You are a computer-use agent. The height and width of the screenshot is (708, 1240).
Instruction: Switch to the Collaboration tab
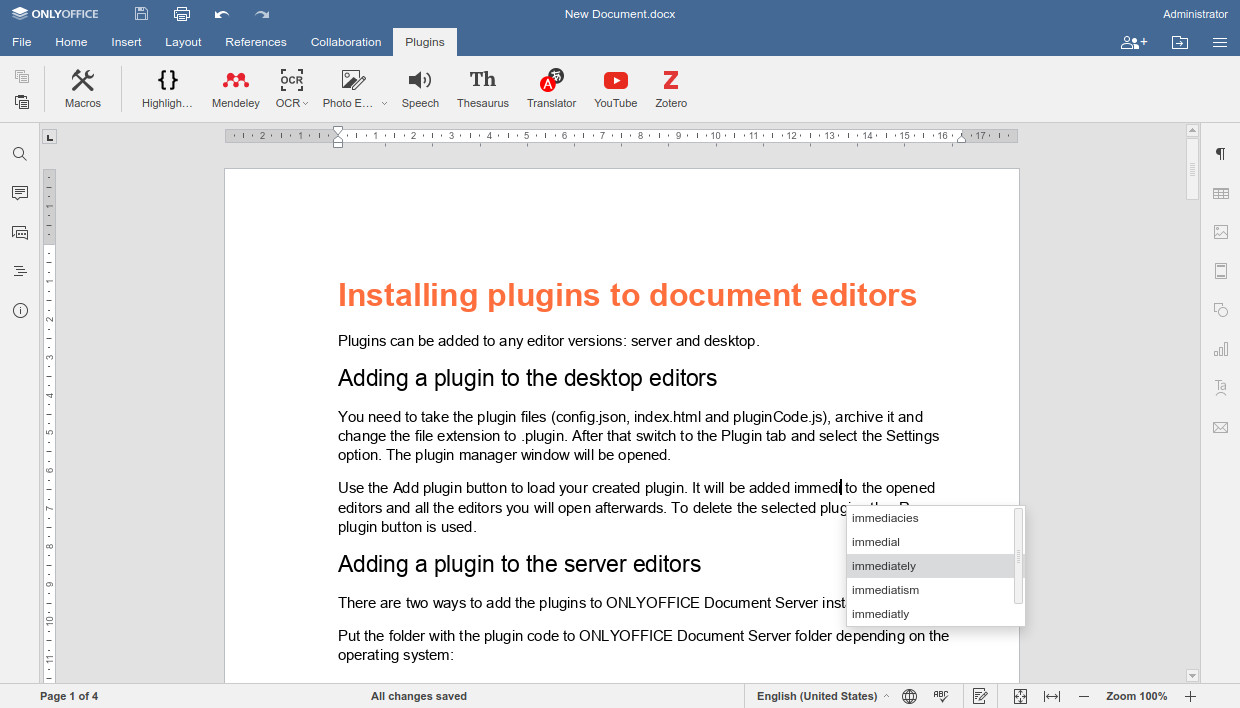coord(346,42)
